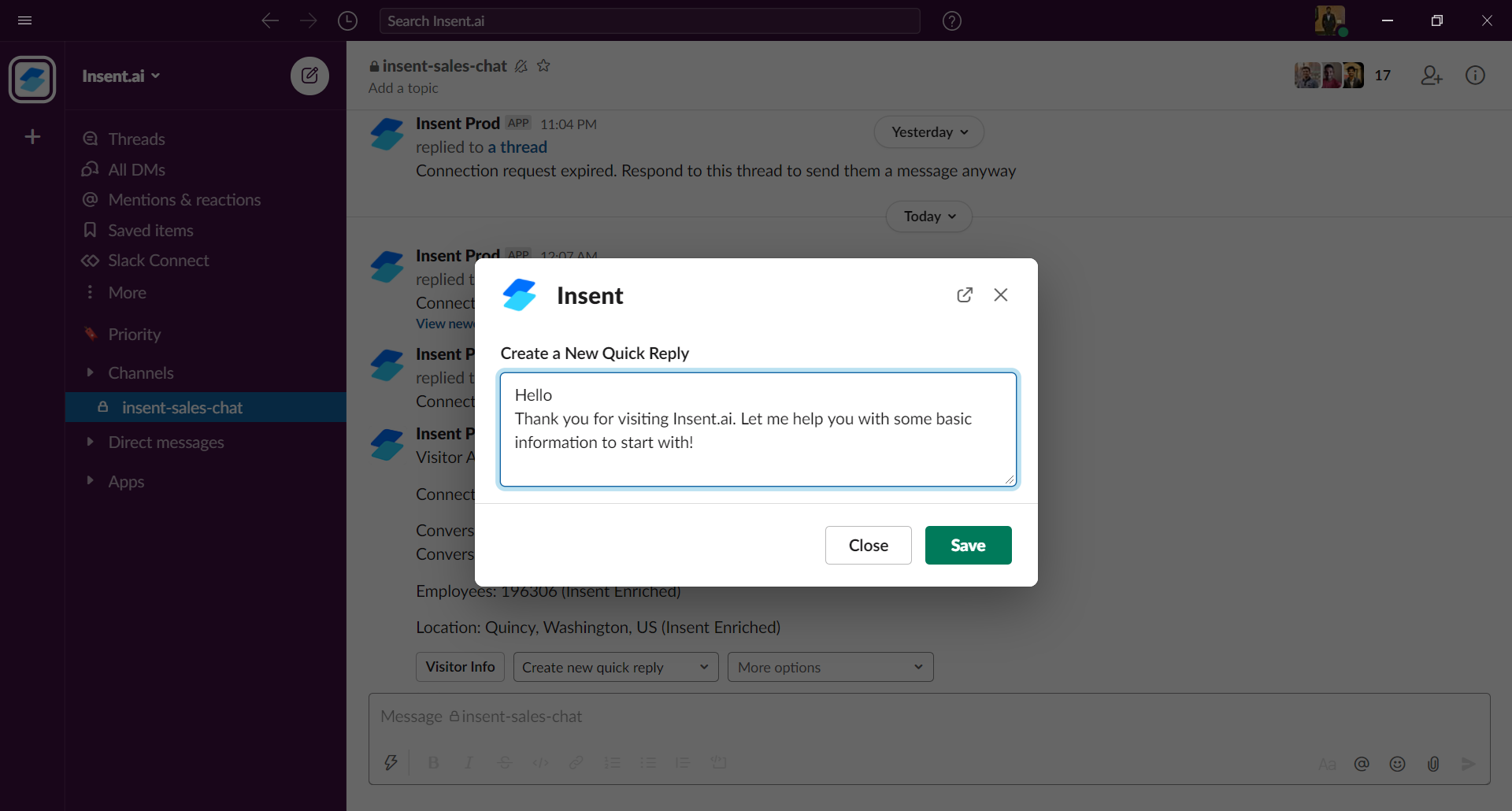Star the insent-sales-chat channel

[x=543, y=65]
